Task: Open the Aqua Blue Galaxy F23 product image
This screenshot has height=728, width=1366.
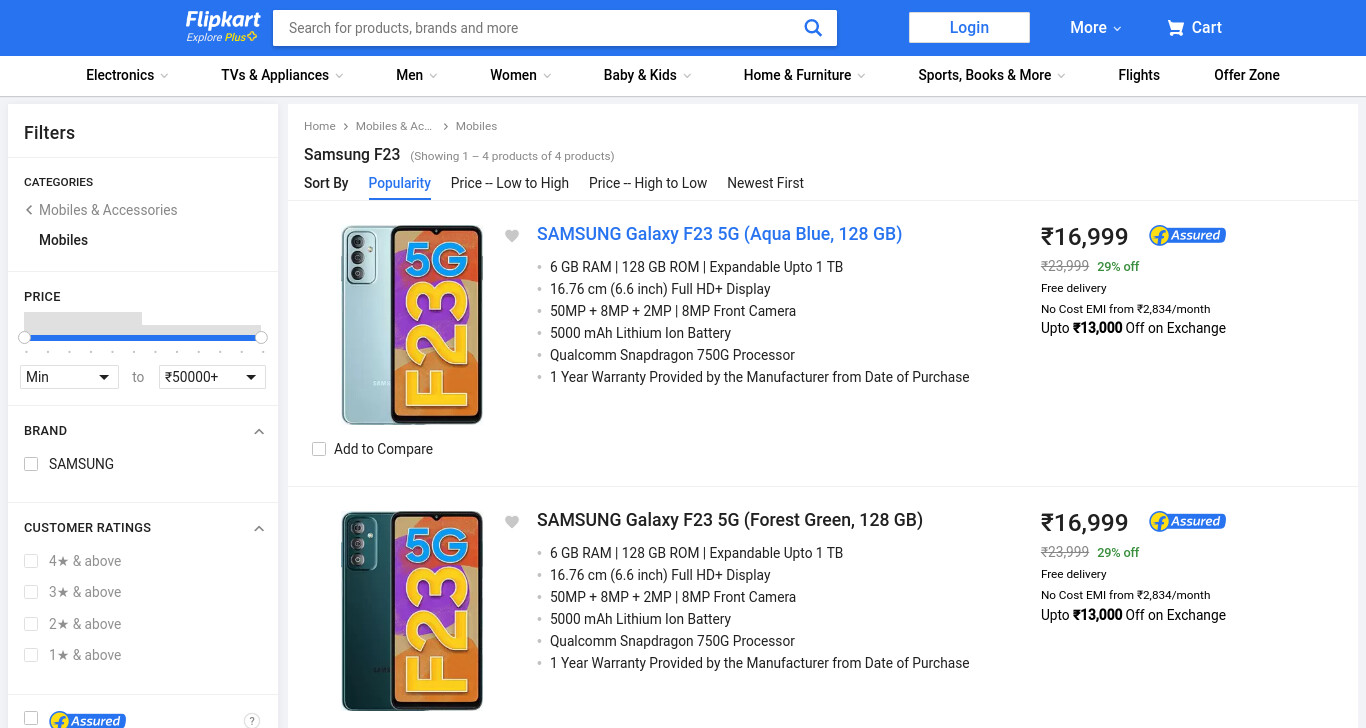Action: pos(412,325)
